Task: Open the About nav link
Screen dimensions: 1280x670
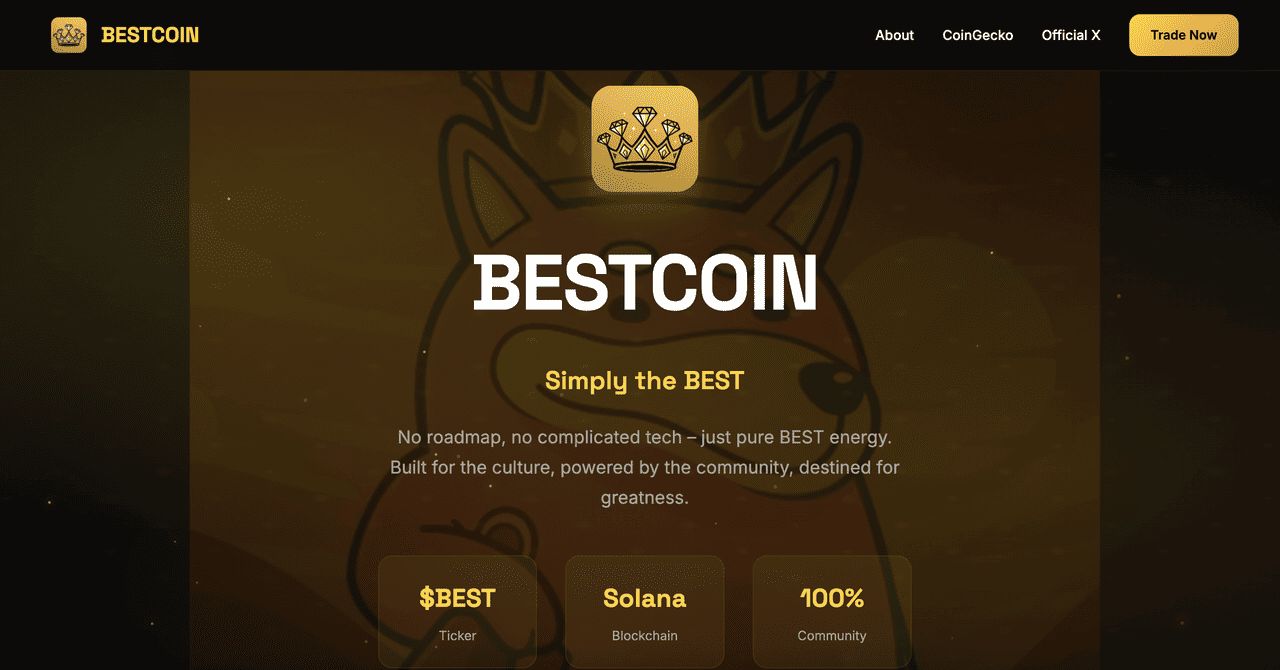Action: coord(894,35)
